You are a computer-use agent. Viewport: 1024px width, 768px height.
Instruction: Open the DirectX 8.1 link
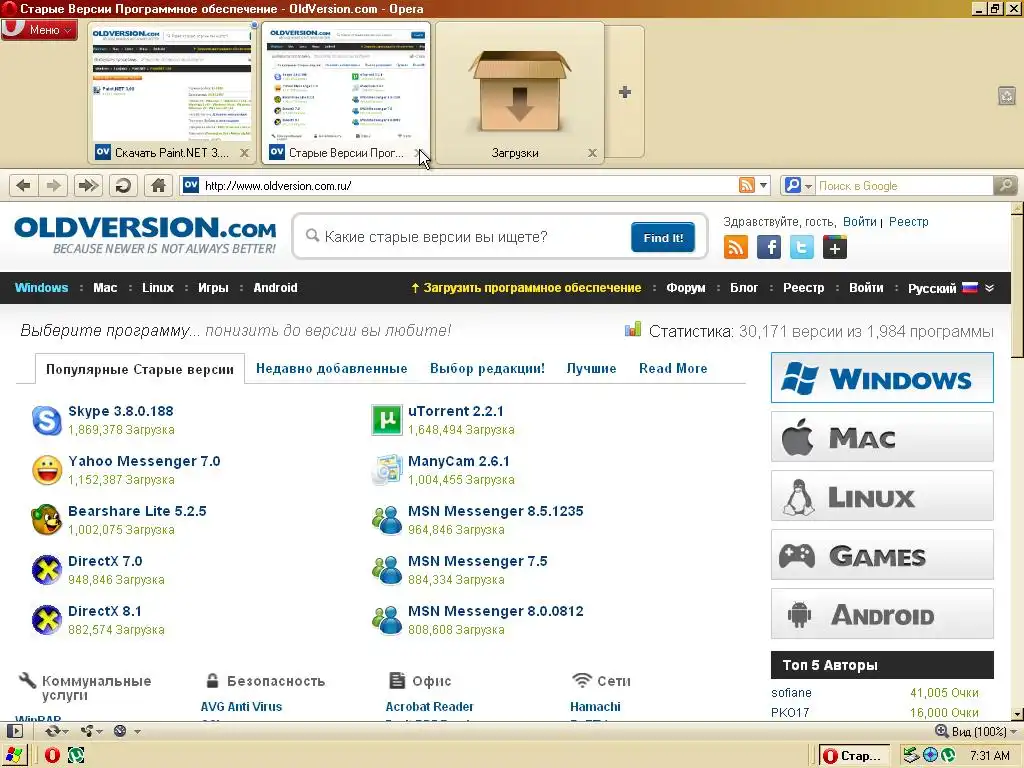[104, 611]
